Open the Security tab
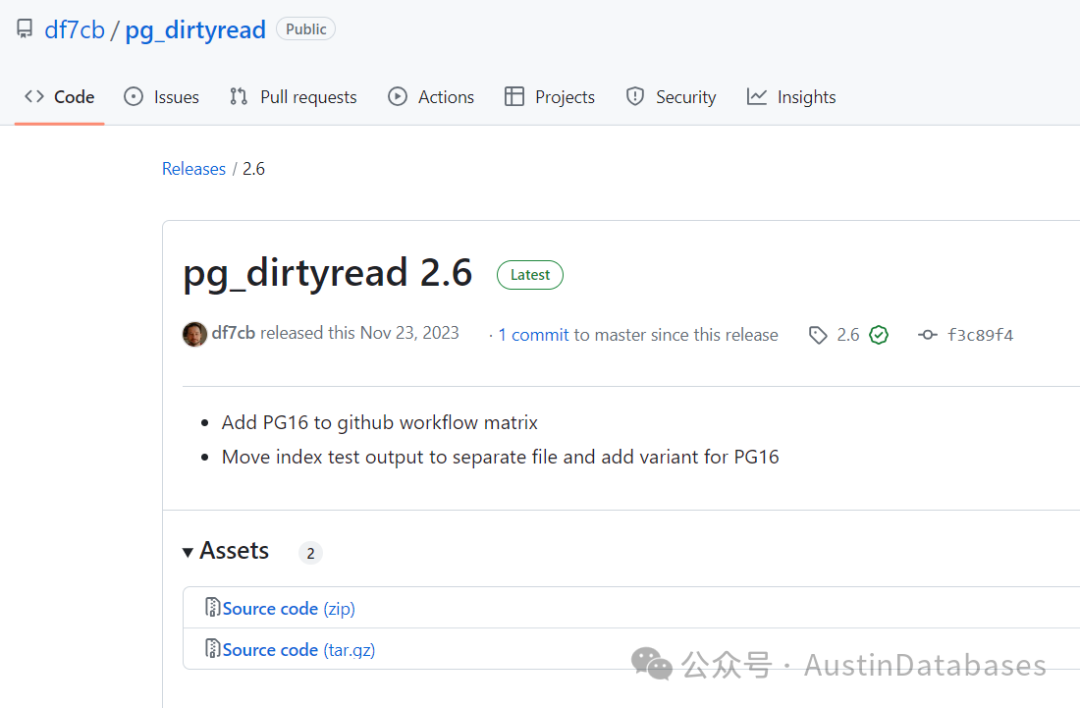Viewport: 1080px width, 708px height. (671, 97)
